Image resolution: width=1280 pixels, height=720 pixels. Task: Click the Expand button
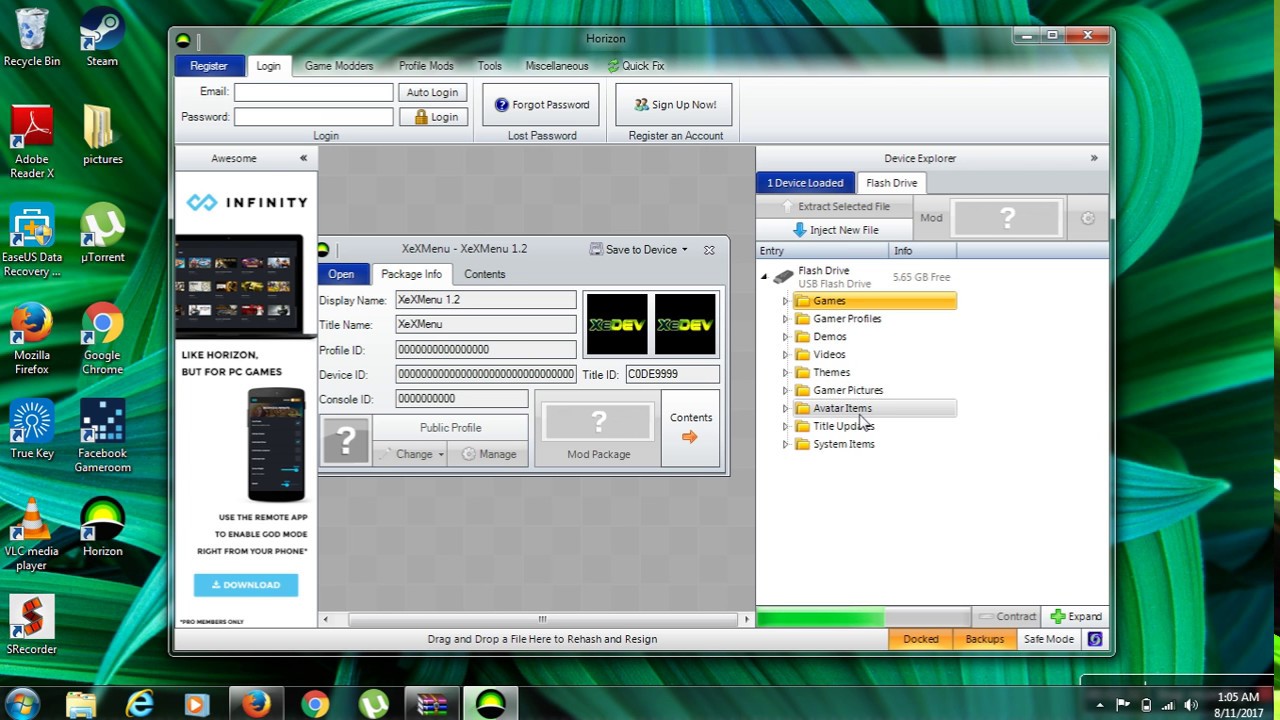(x=1076, y=617)
